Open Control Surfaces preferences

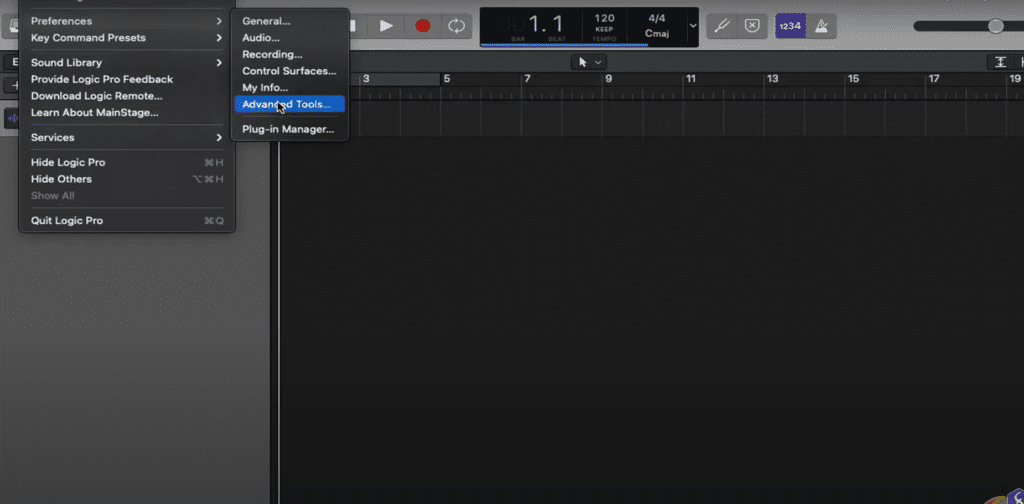point(289,71)
